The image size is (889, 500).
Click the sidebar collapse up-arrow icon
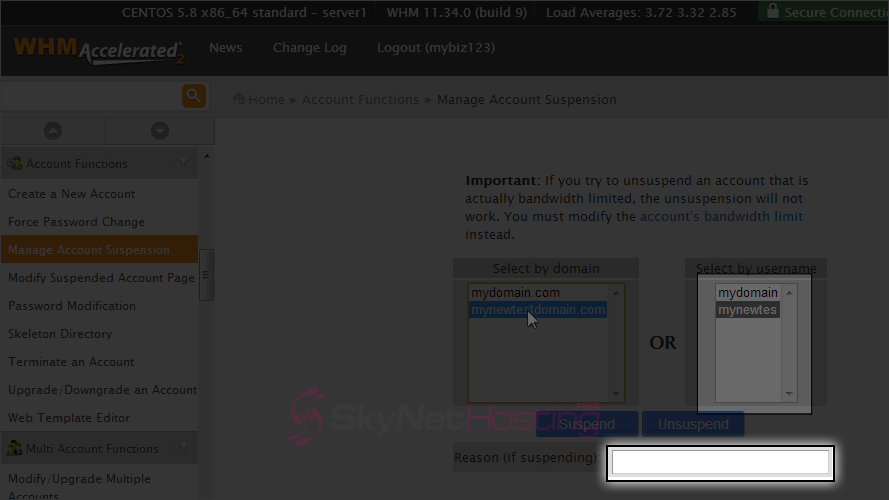pyautogui.click(x=53, y=131)
